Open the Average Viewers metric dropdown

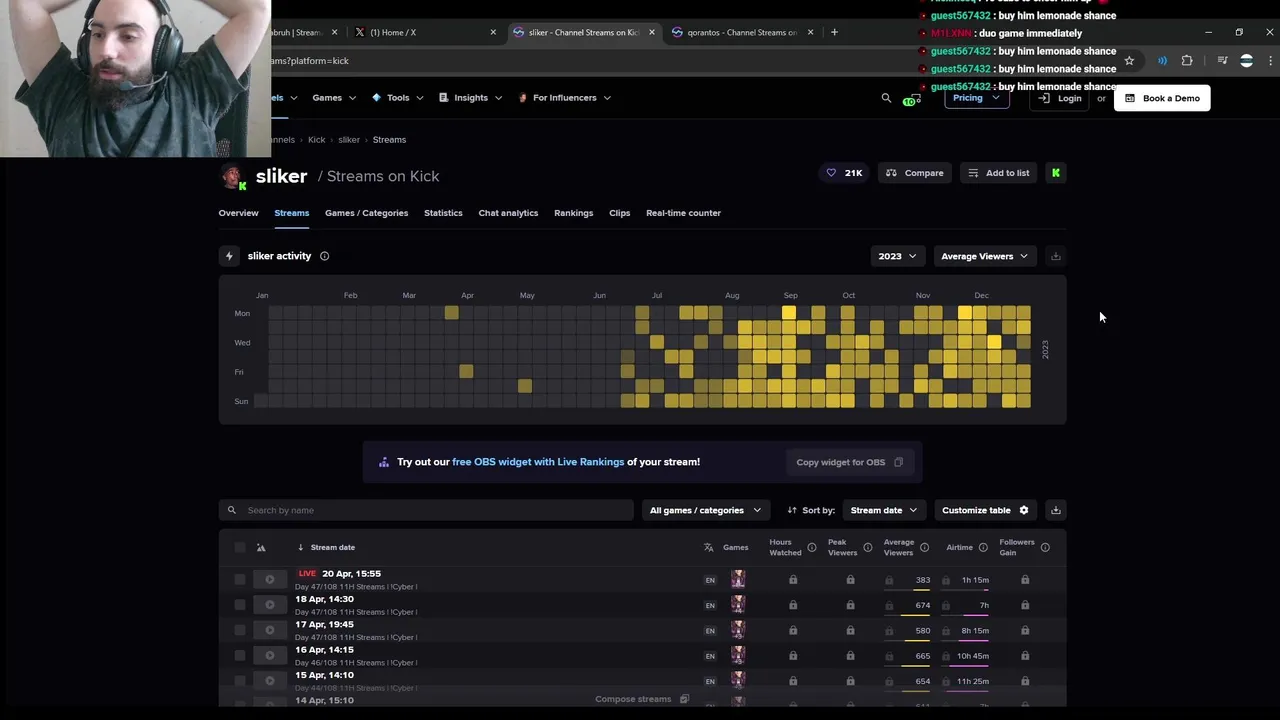(x=984, y=256)
